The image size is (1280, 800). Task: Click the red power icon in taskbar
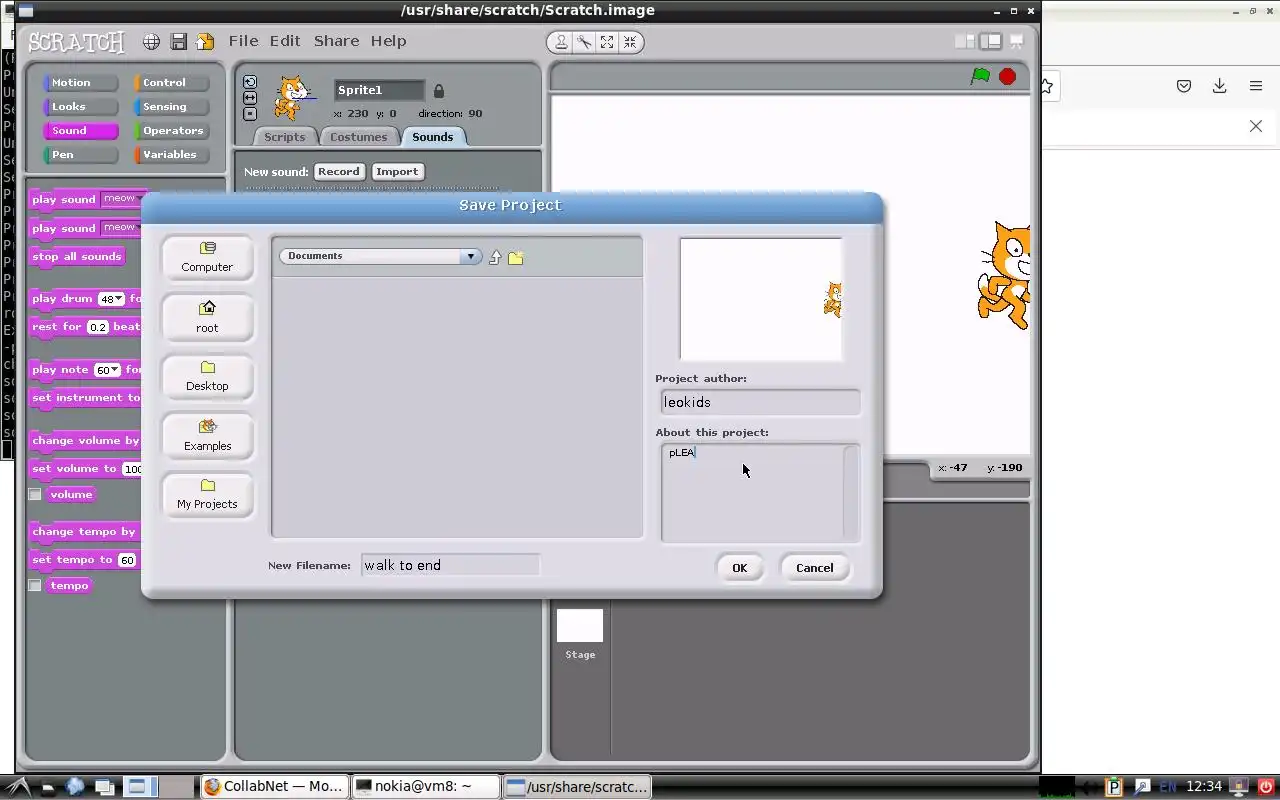tap(1265, 787)
